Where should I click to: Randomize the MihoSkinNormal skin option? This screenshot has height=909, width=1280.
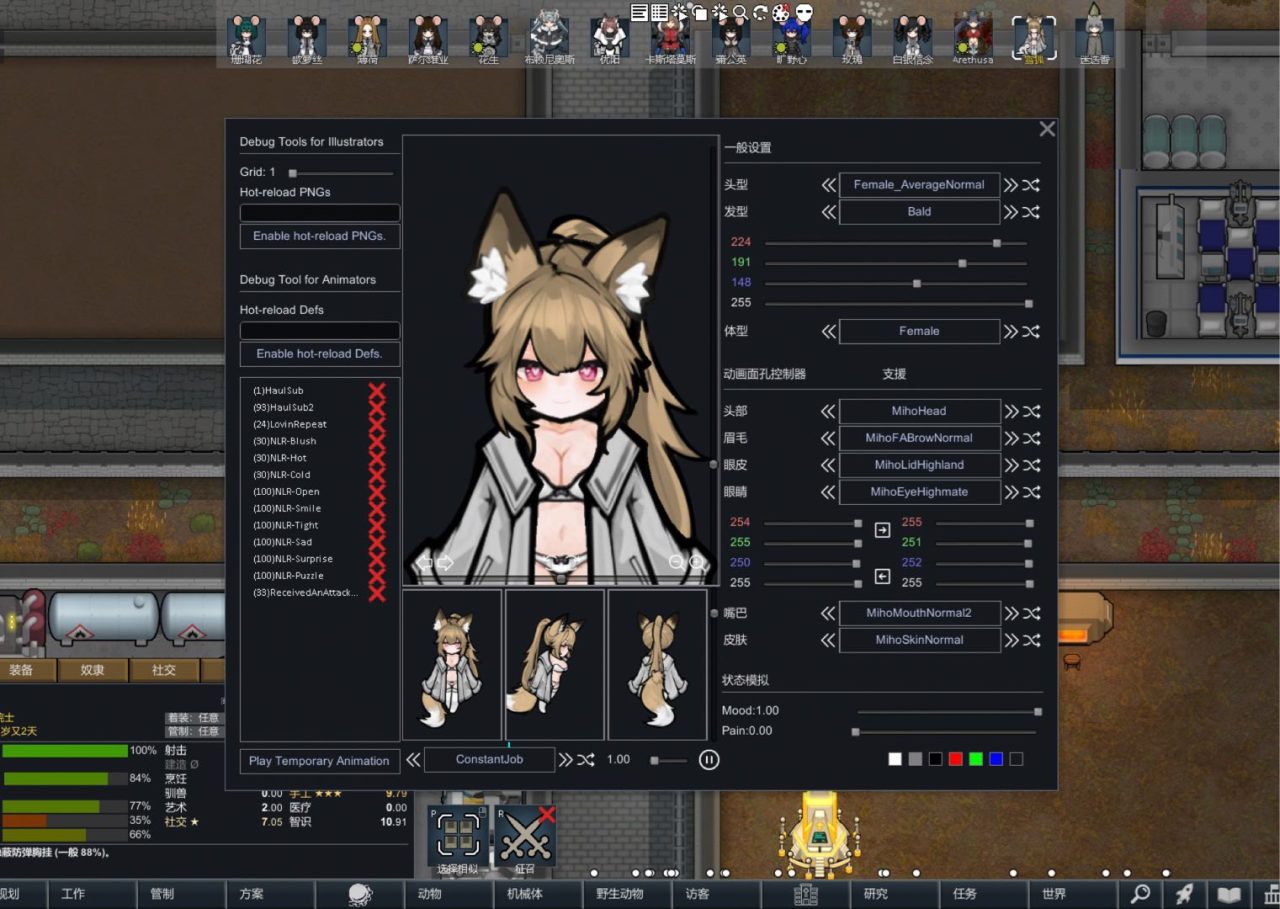coord(1031,640)
